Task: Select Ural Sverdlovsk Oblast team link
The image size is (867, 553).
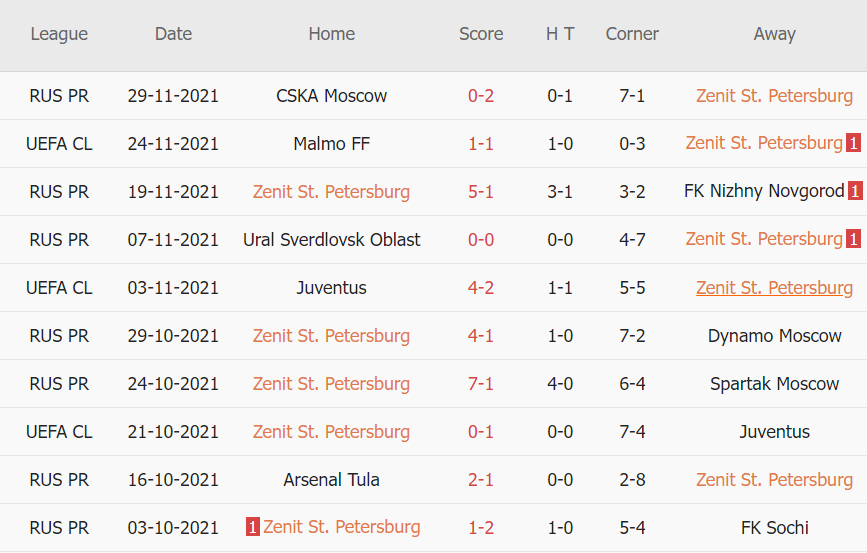Action: [x=332, y=240]
